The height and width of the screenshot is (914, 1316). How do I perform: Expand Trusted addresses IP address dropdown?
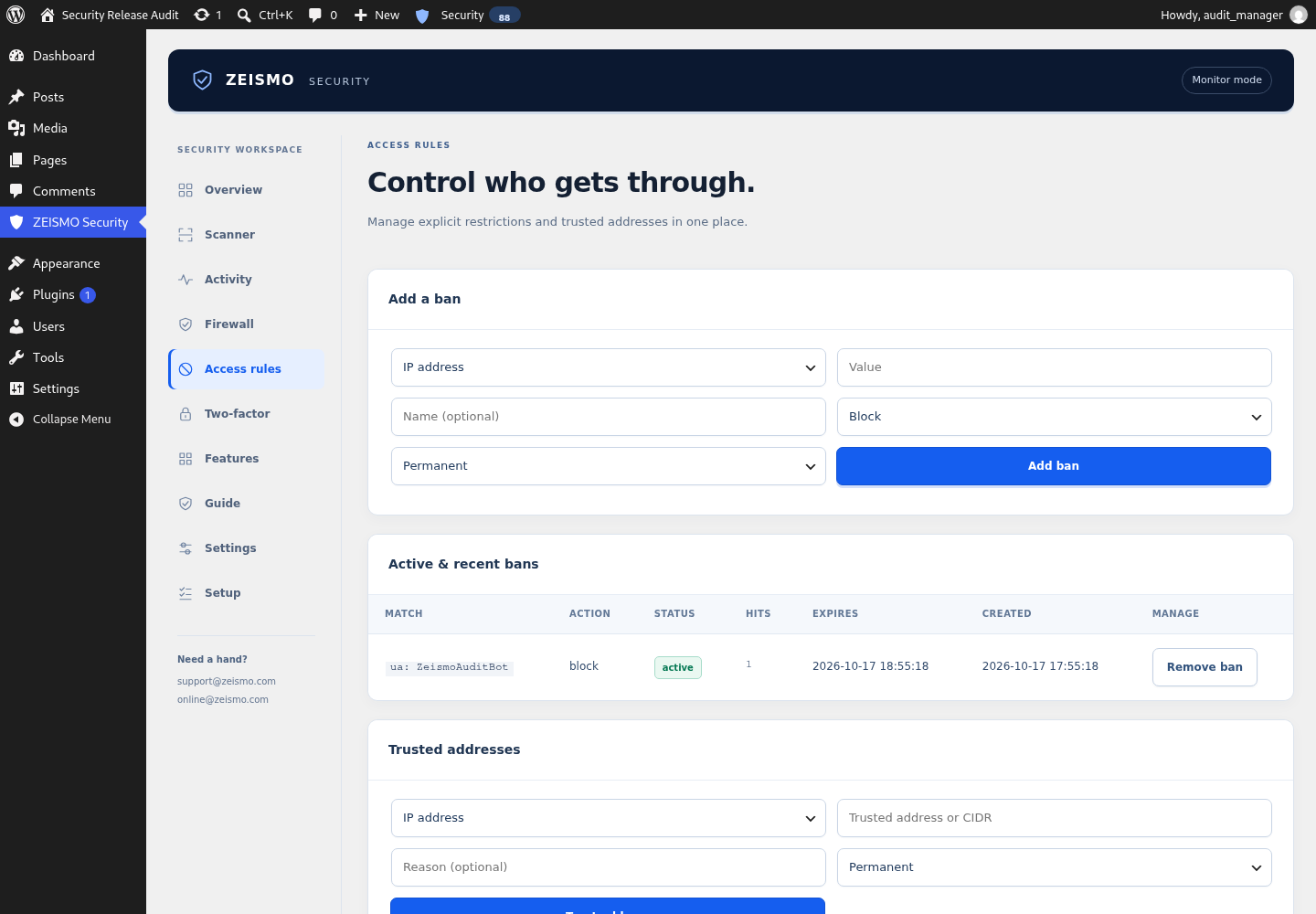point(608,818)
